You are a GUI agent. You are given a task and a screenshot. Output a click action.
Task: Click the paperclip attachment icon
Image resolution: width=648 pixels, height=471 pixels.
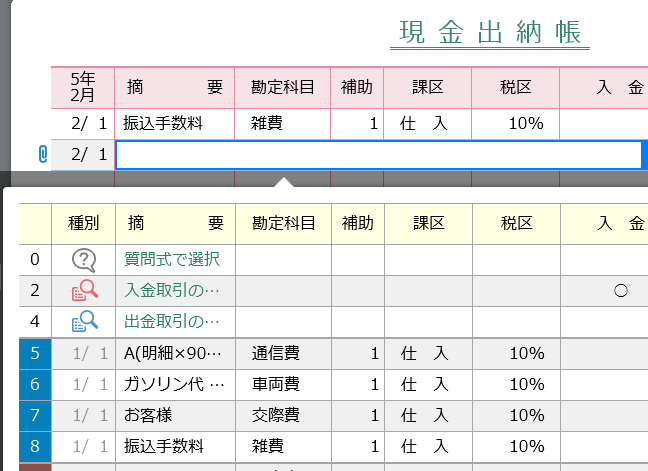pyautogui.click(x=43, y=155)
